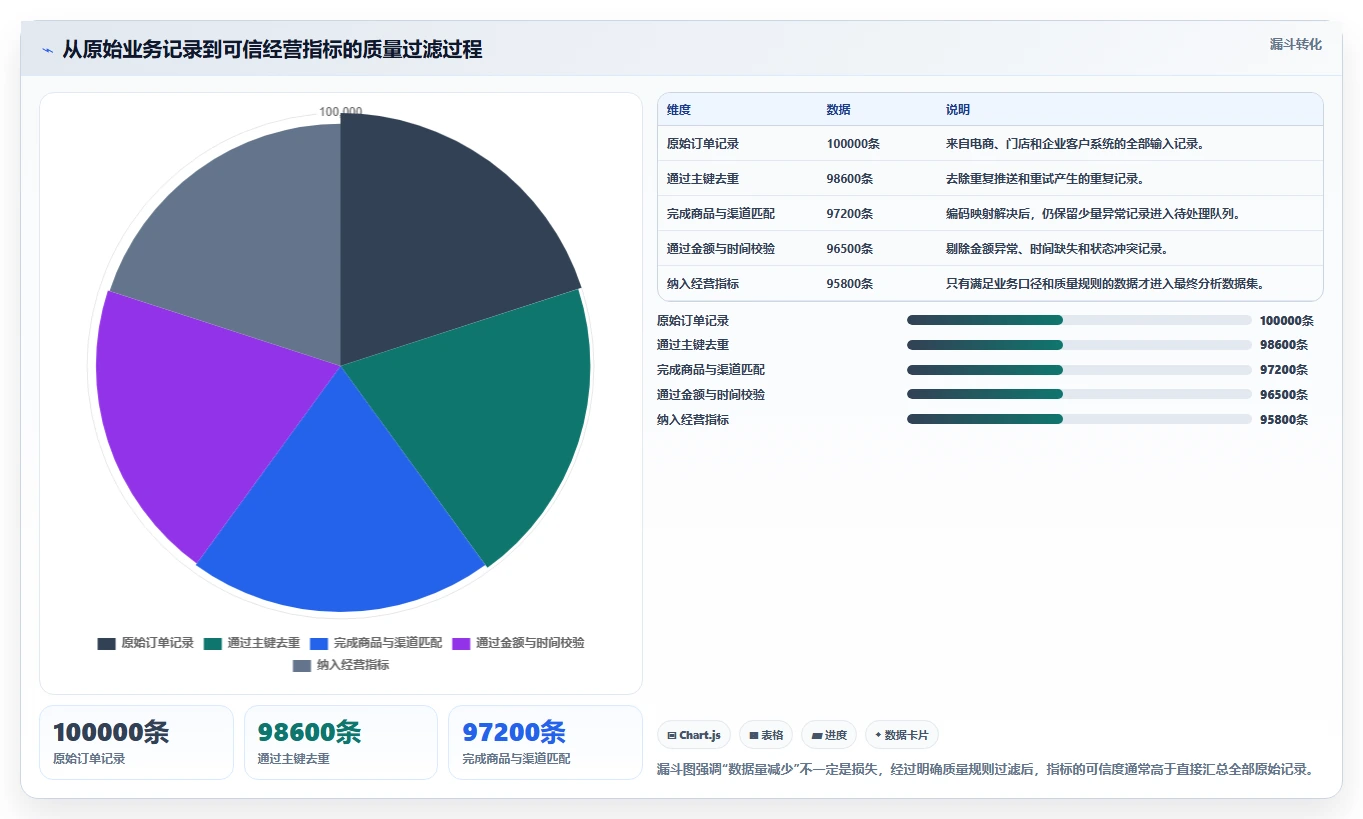Click the 100,000 label above the pie chart
The image size is (1363, 819).
pyautogui.click(x=341, y=112)
